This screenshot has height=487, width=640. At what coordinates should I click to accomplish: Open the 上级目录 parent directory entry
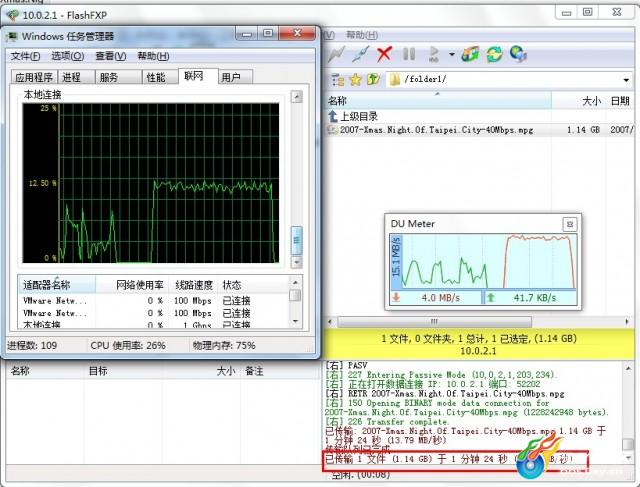pyautogui.click(x=353, y=117)
